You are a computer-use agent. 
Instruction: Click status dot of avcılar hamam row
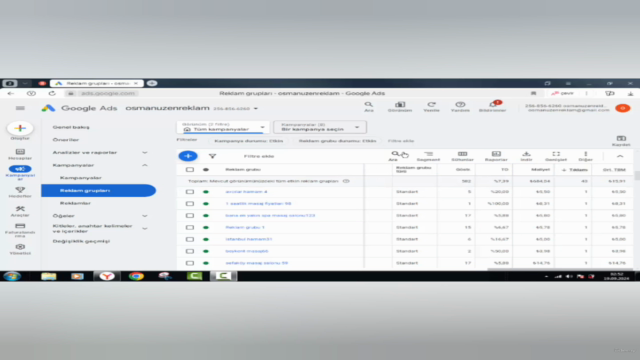click(206, 191)
